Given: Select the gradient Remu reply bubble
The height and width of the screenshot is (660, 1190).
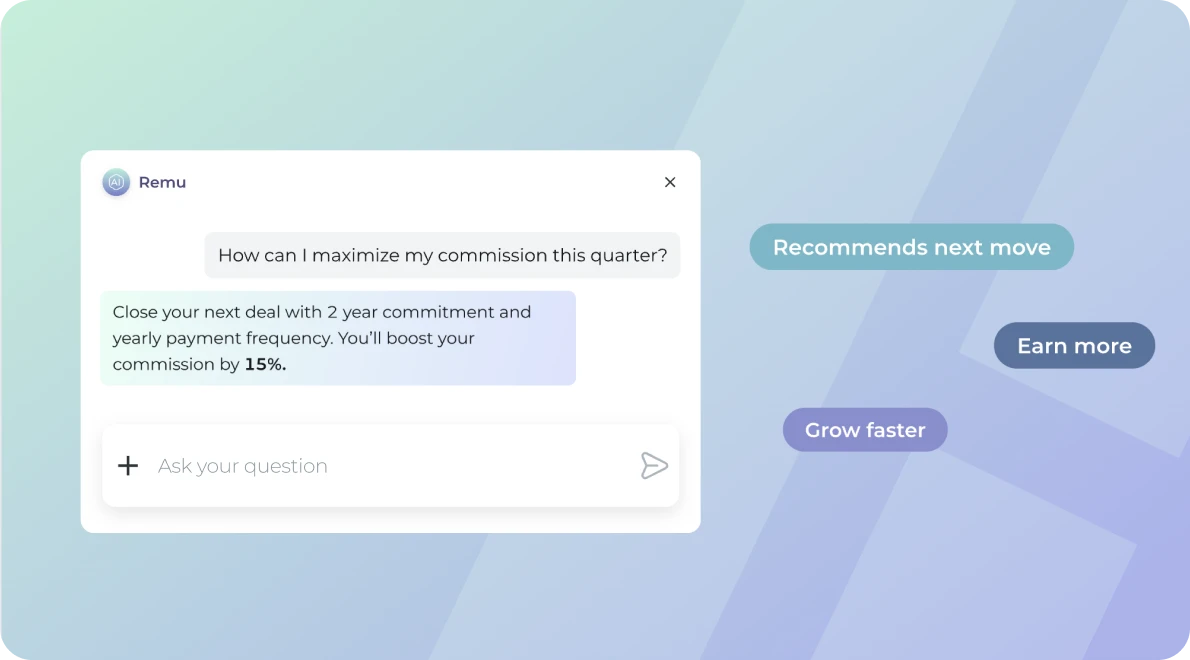Looking at the screenshot, I should coord(338,338).
